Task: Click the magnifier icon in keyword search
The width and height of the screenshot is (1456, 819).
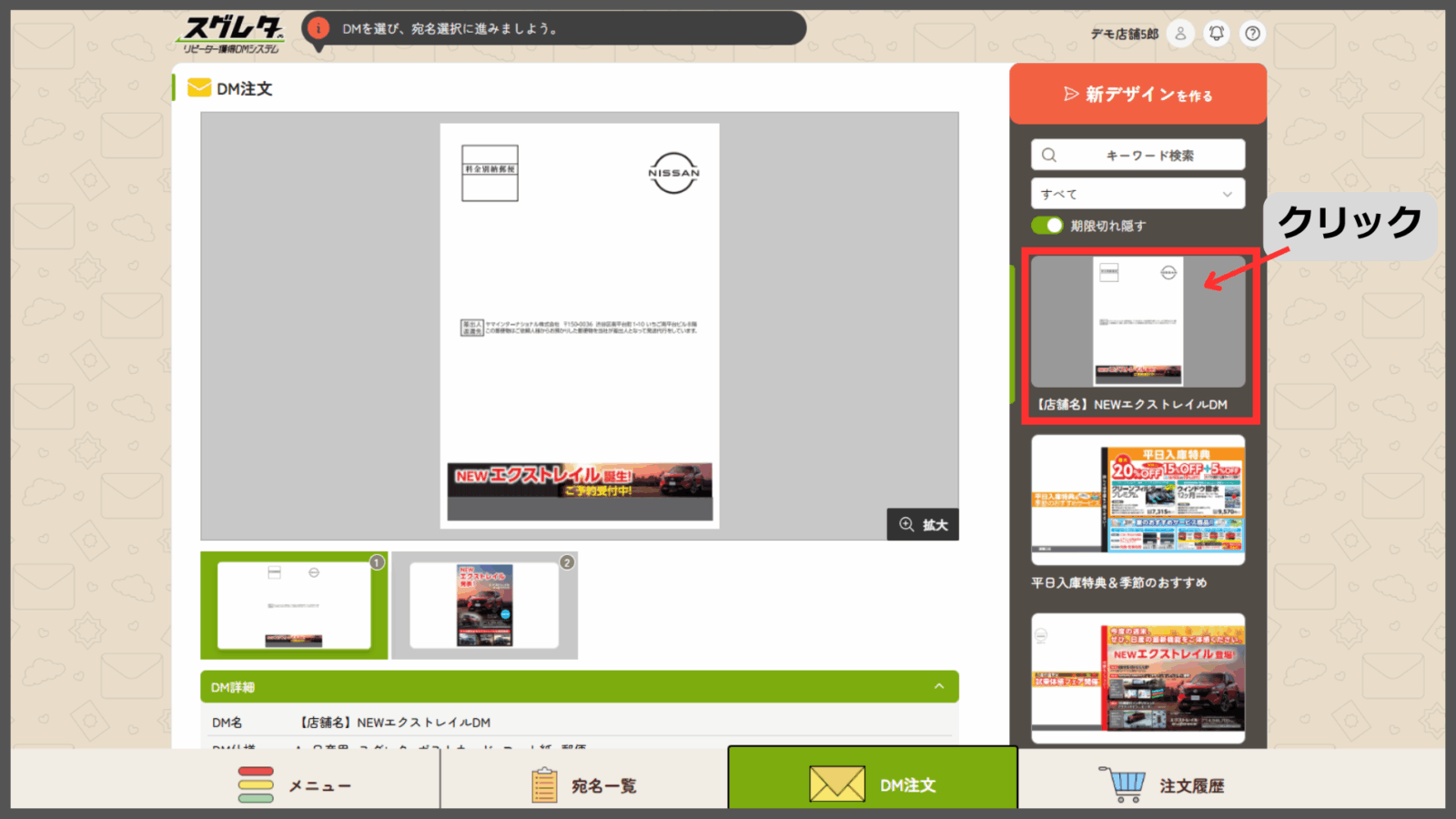Action: pos(1049,156)
